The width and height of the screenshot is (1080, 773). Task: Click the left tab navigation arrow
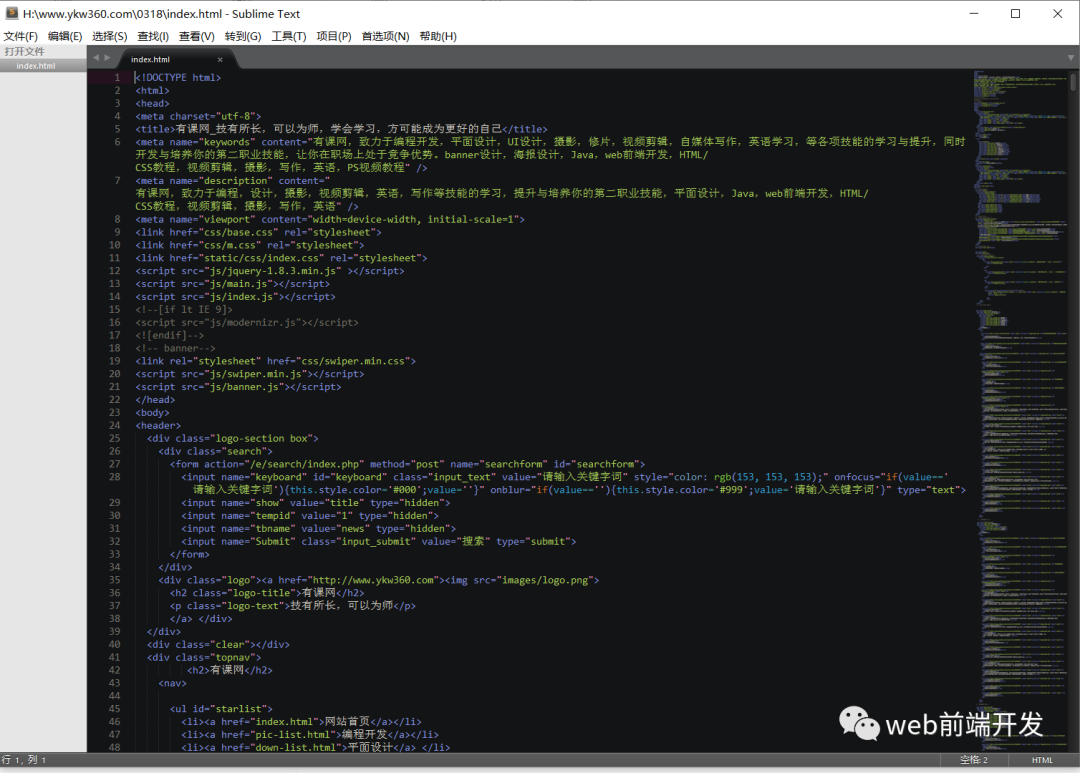[x=95, y=58]
